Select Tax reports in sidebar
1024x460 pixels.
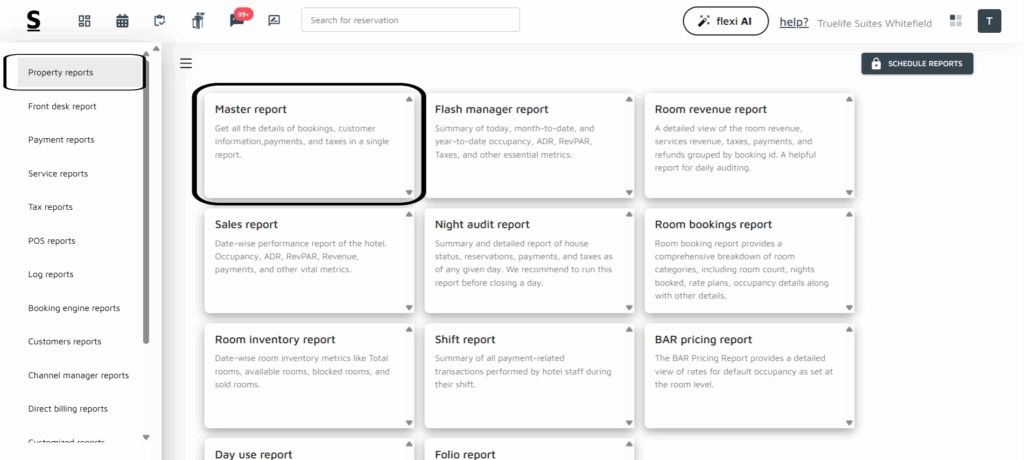50,207
